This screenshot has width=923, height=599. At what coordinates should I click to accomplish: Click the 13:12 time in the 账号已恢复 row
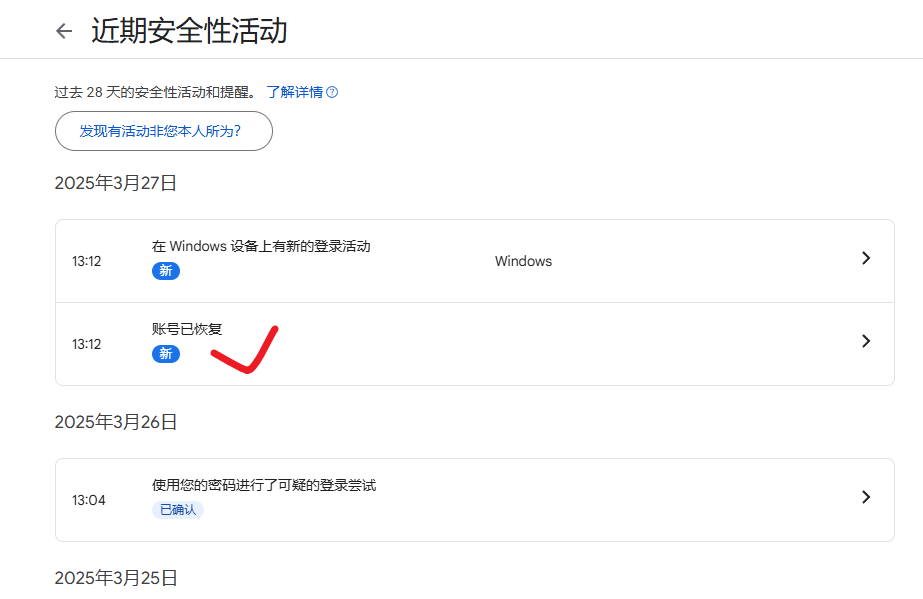[x=86, y=344]
